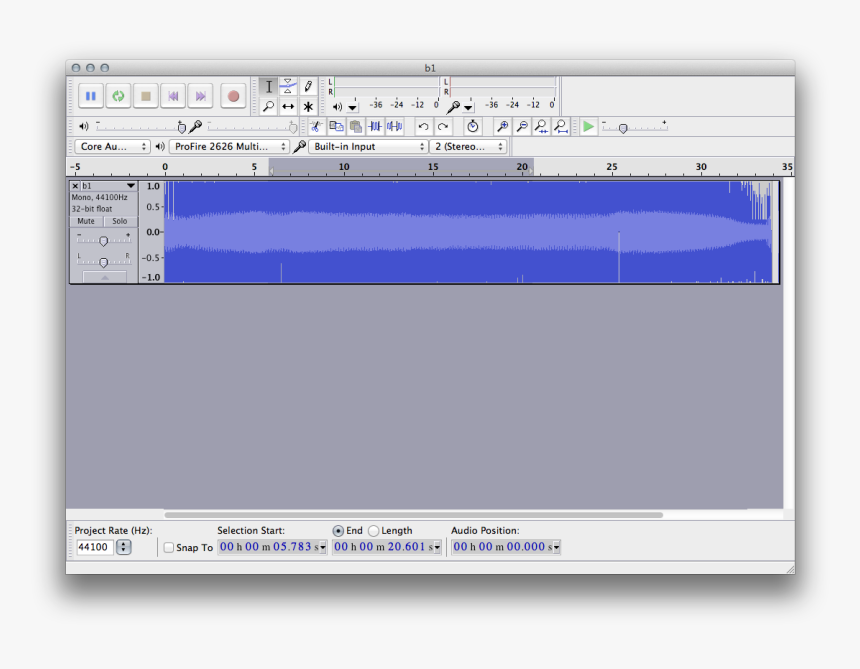Click the End time field showing 20.601
Image resolution: width=860 pixels, height=669 pixels.
pyautogui.click(x=383, y=547)
